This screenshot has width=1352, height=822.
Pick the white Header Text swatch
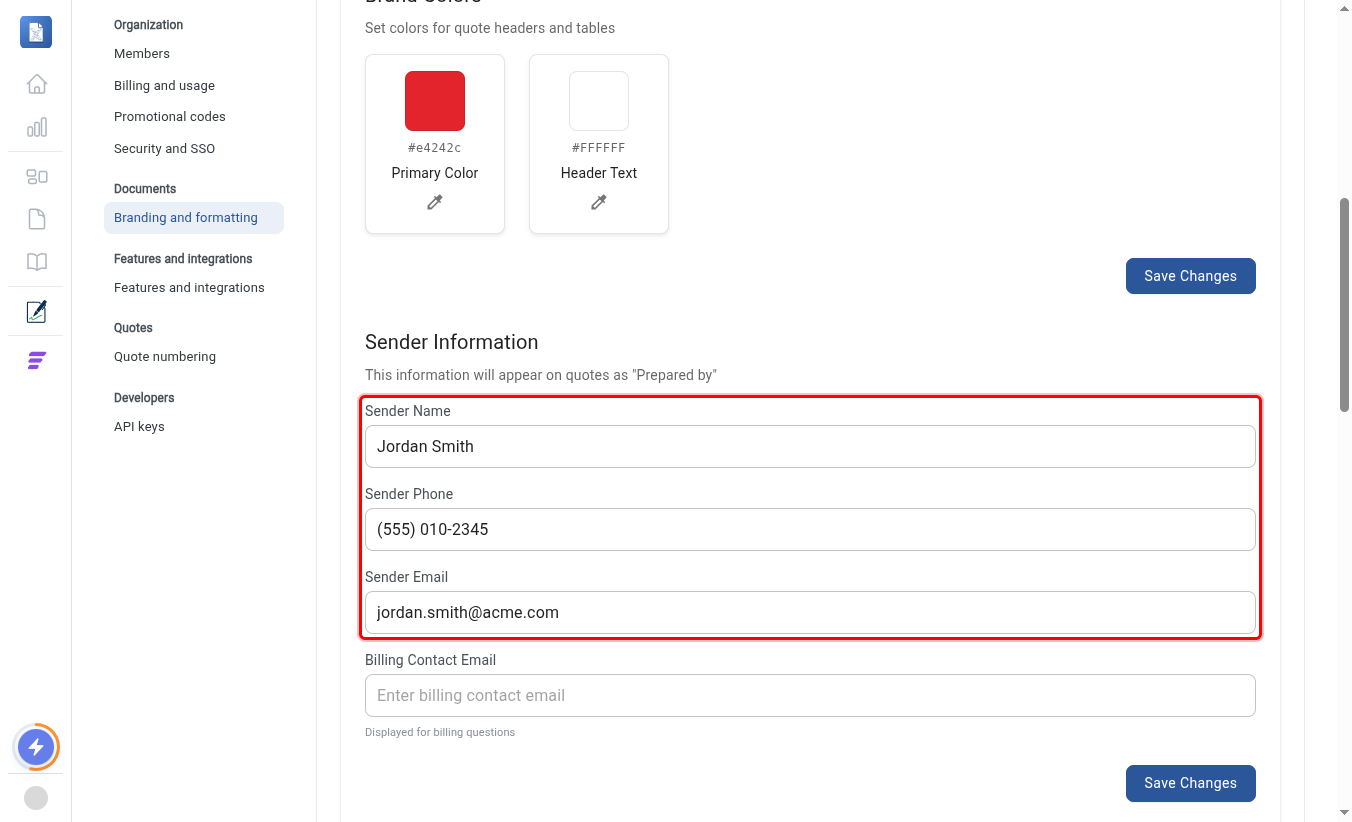(x=599, y=101)
